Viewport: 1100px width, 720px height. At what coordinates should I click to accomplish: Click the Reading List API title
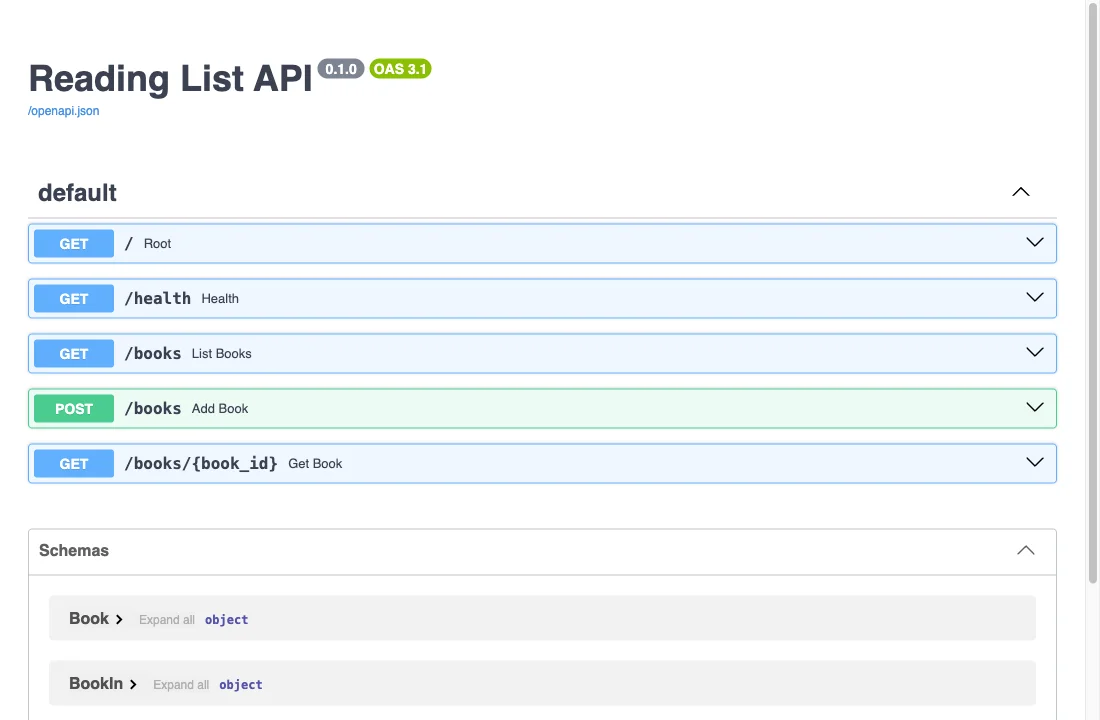(170, 78)
